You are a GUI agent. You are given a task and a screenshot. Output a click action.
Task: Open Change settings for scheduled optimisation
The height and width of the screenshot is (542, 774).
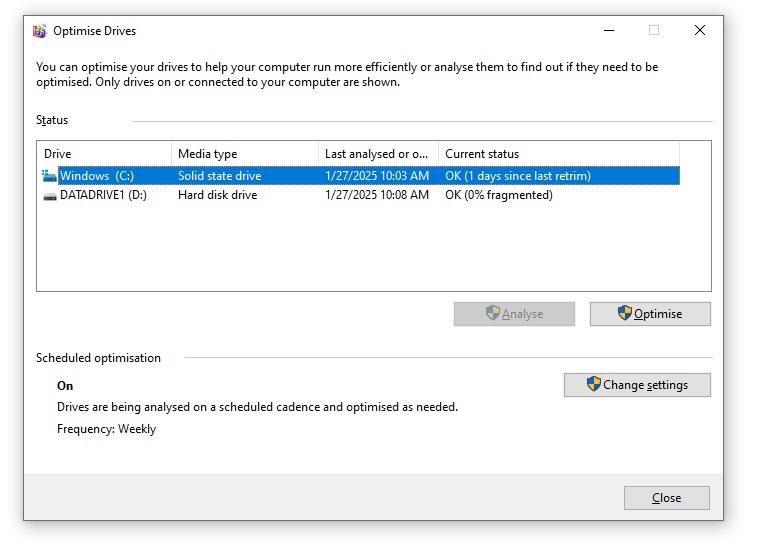[637, 385]
